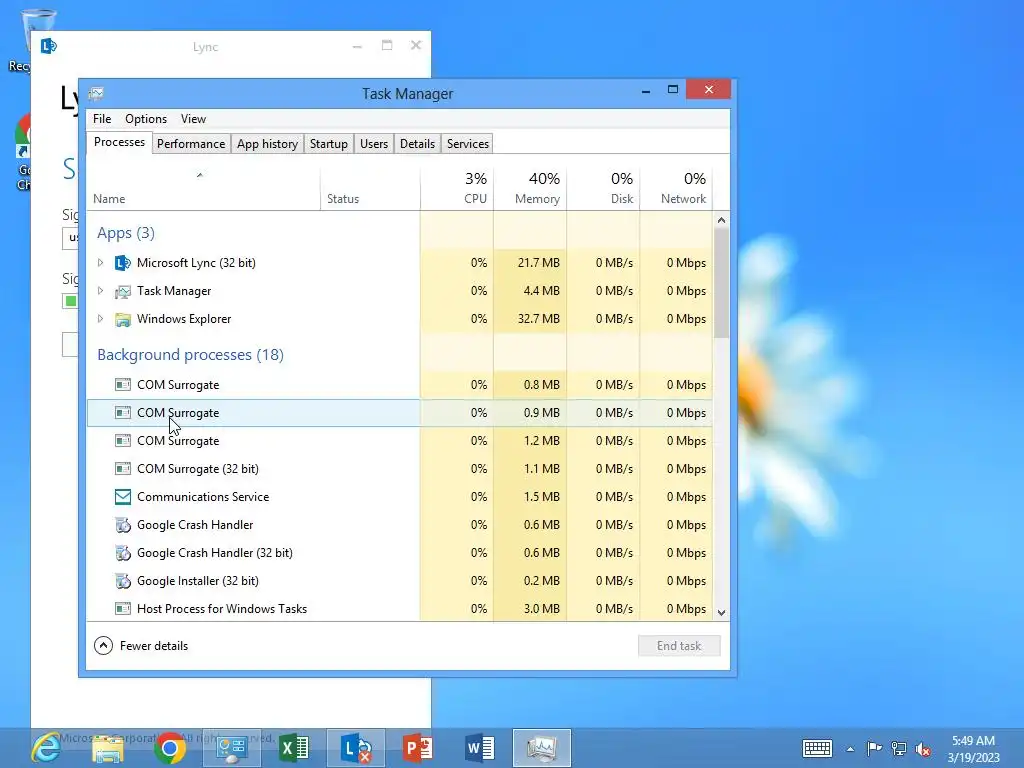Sort by the Memory column header

(530, 189)
